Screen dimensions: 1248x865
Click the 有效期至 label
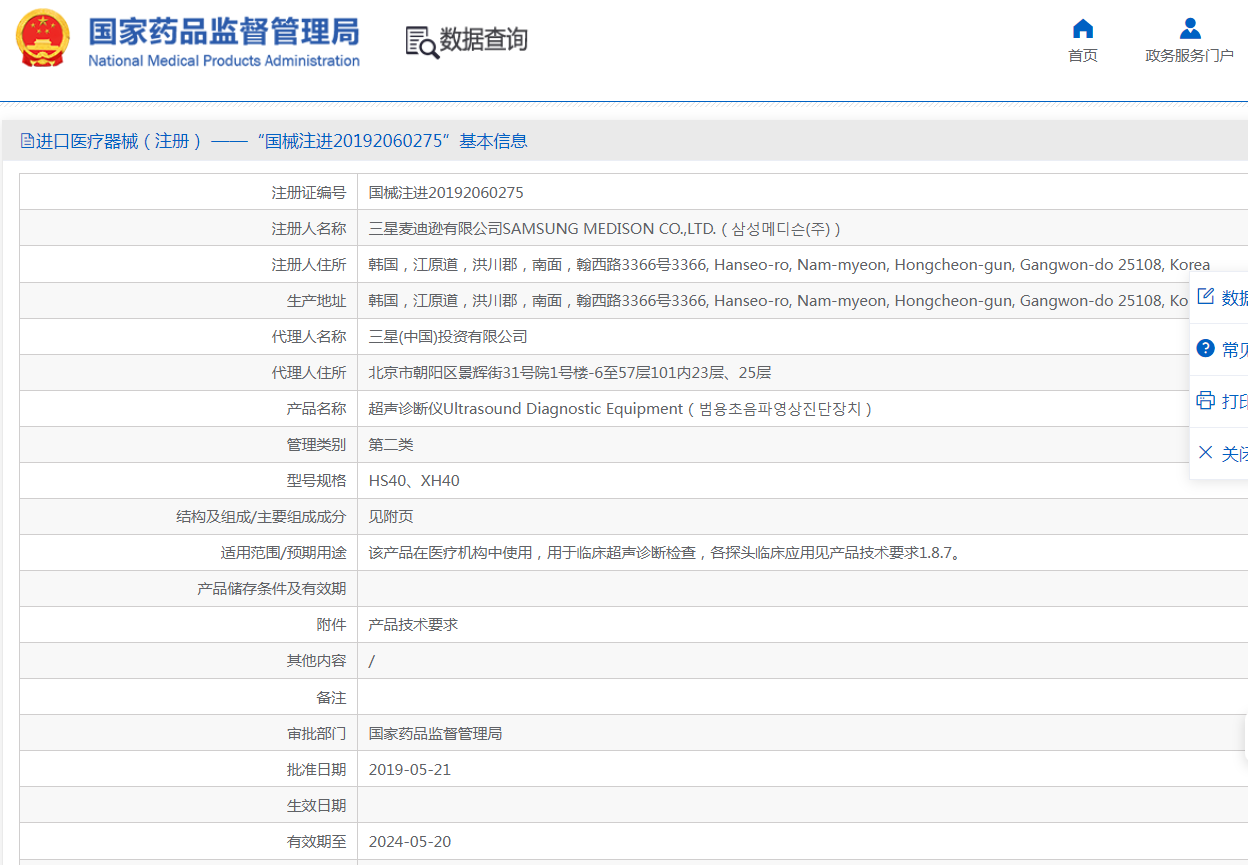tap(316, 842)
